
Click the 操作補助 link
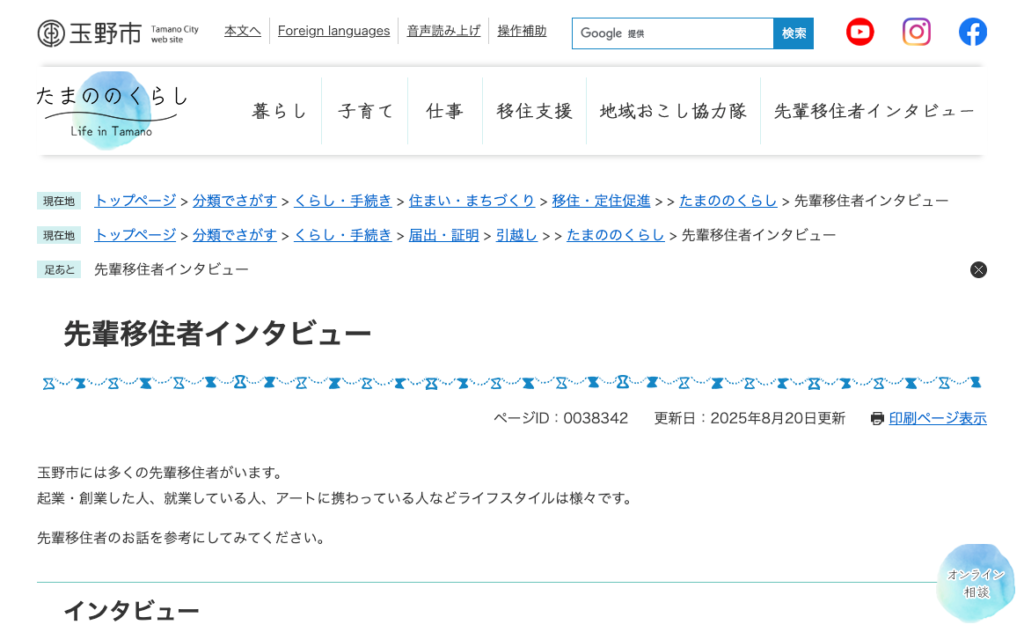point(521,30)
